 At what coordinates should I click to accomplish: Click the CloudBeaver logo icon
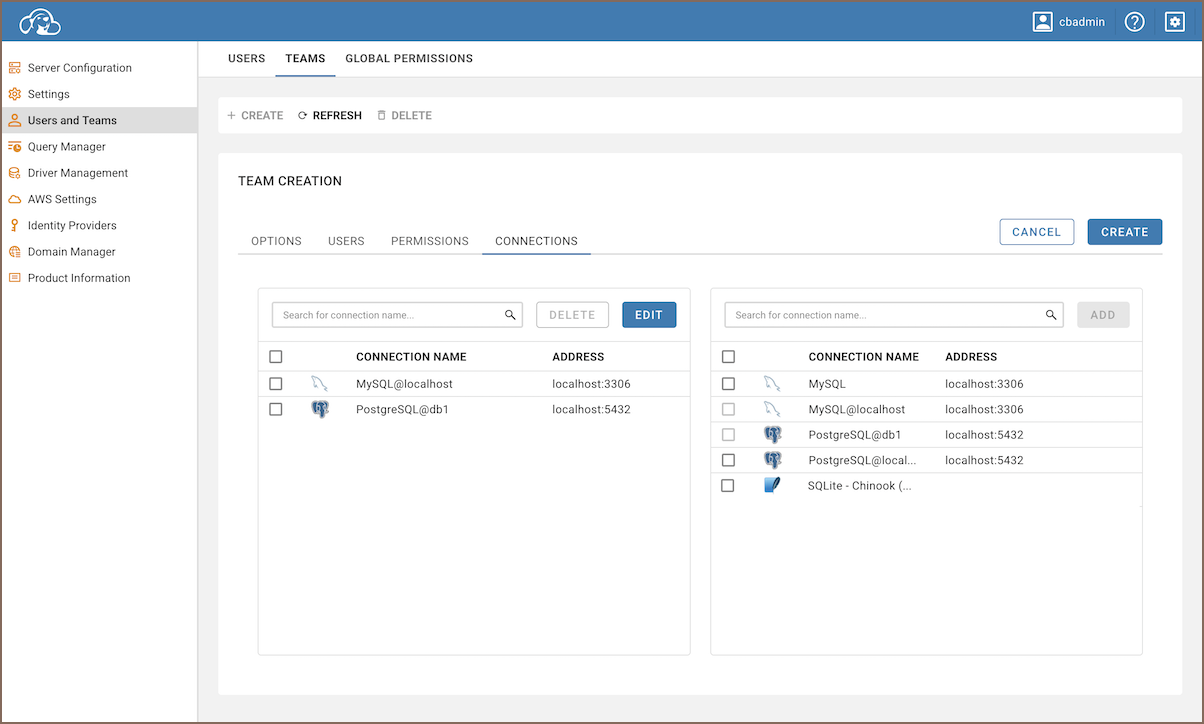tap(40, 21)
